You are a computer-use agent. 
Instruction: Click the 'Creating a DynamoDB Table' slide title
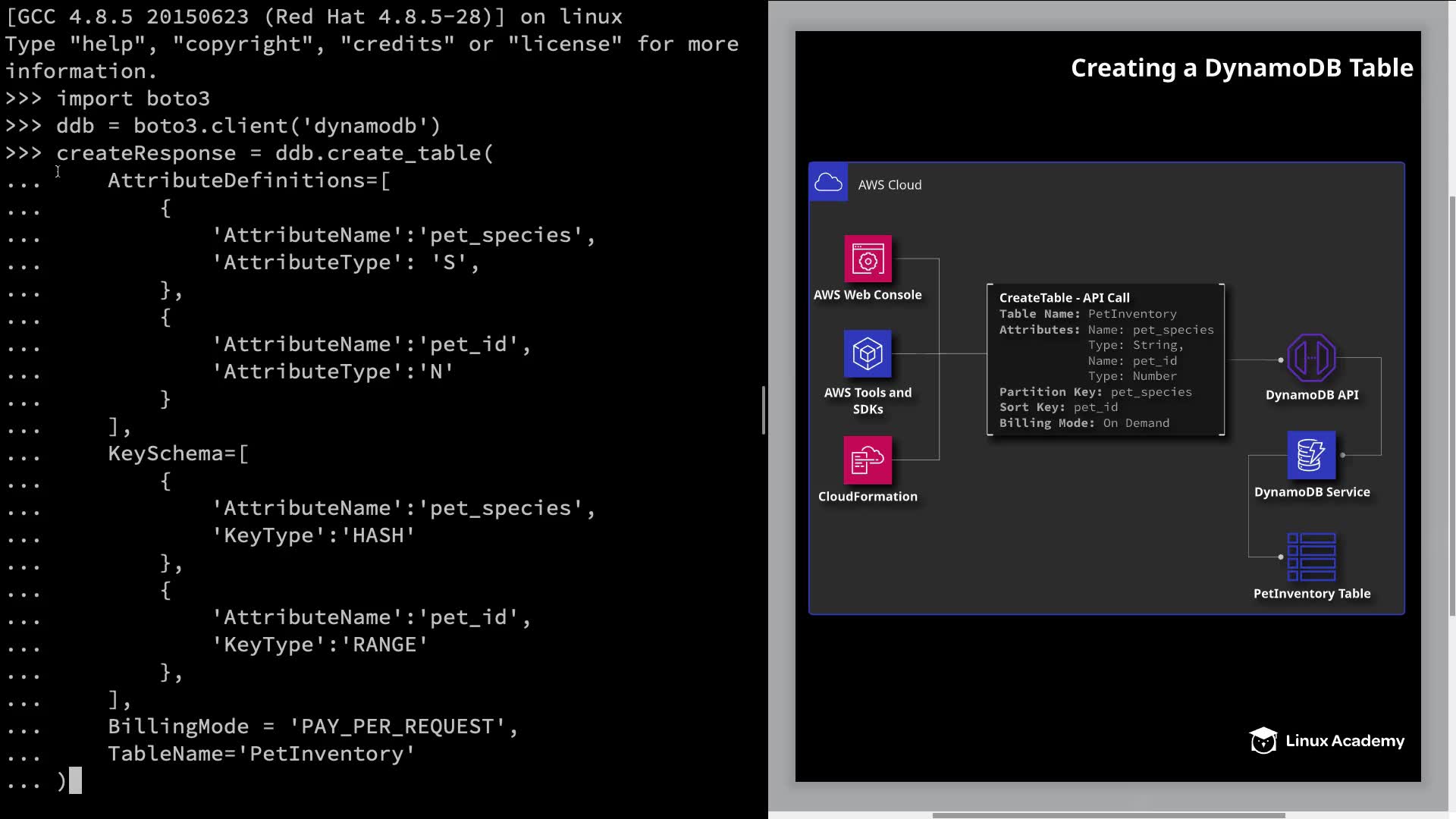coord(1241,68)
